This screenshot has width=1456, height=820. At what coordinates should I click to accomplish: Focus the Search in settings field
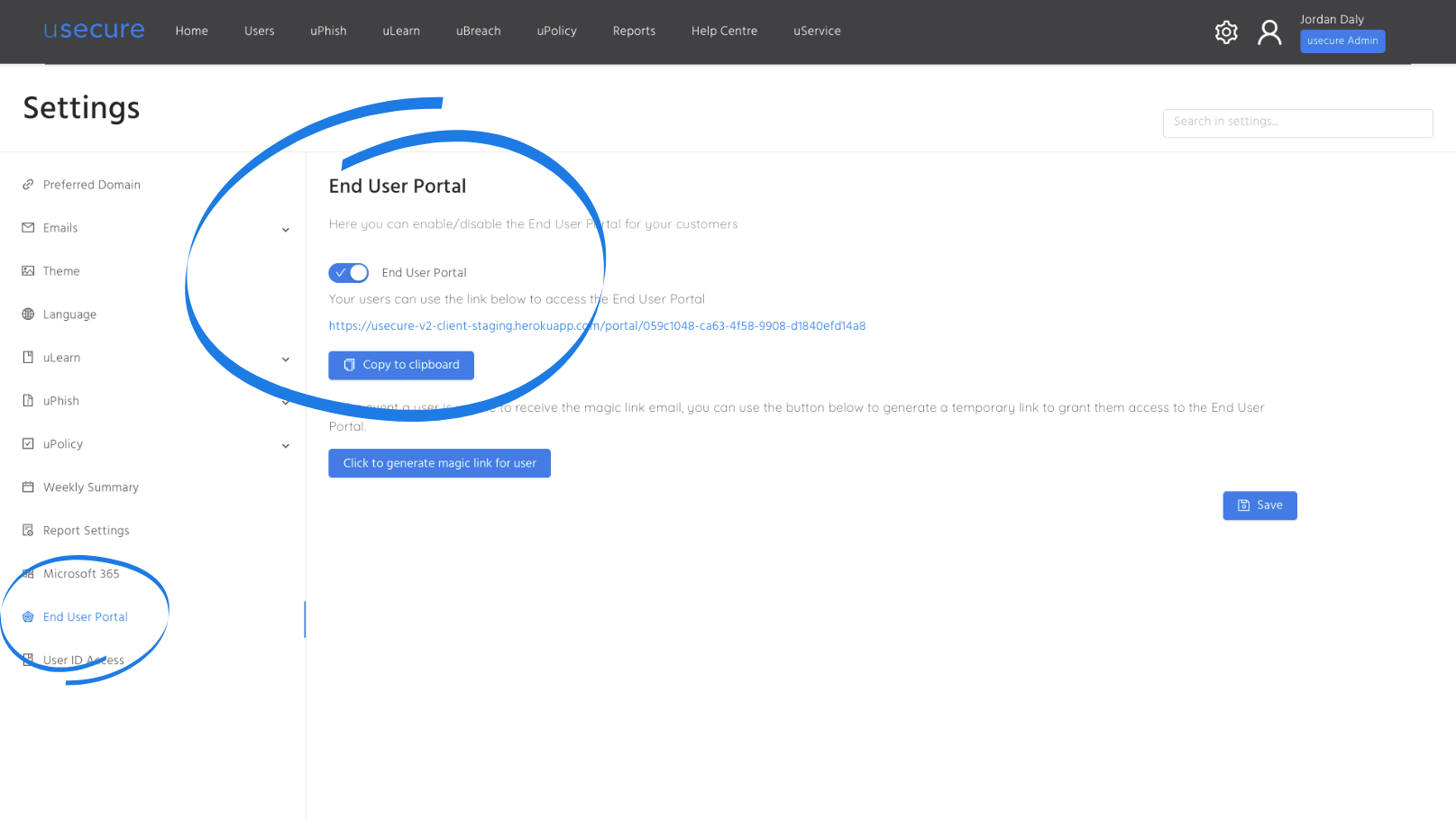(1297, 123)
